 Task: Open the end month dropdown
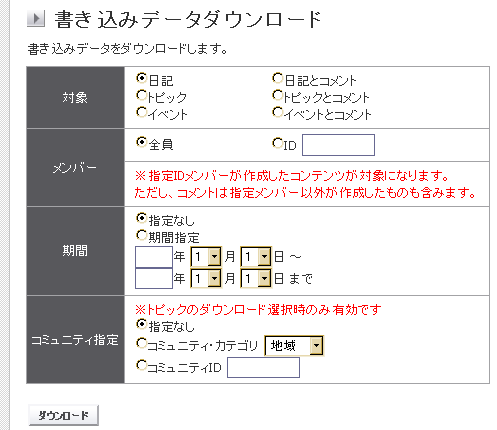(206, 278)
